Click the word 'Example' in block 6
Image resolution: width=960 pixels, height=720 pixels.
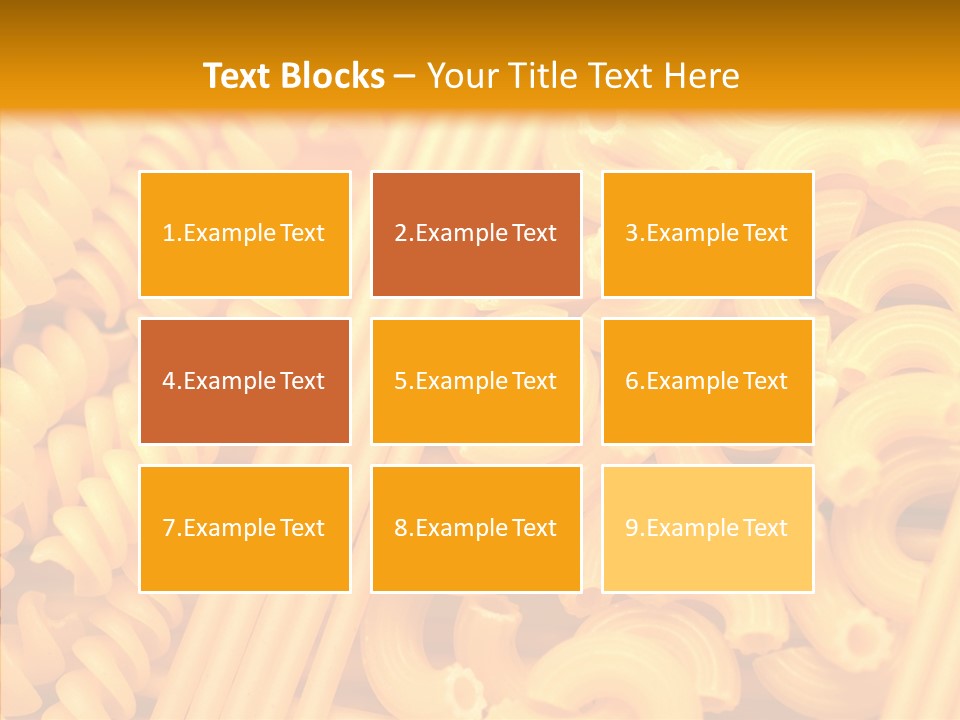tap(695, 381)
